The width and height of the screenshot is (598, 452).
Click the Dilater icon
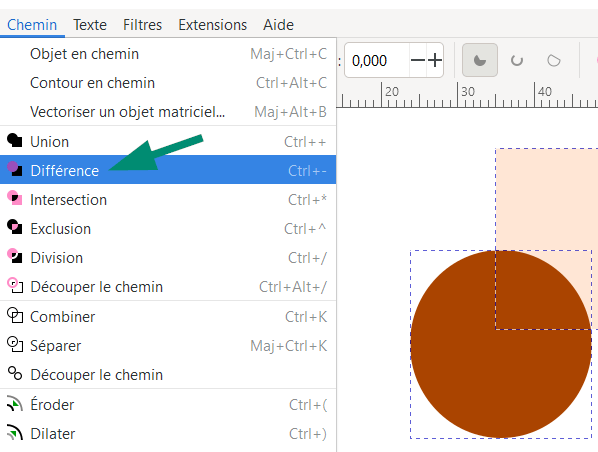pyautogui.click(x=14, y=433)
